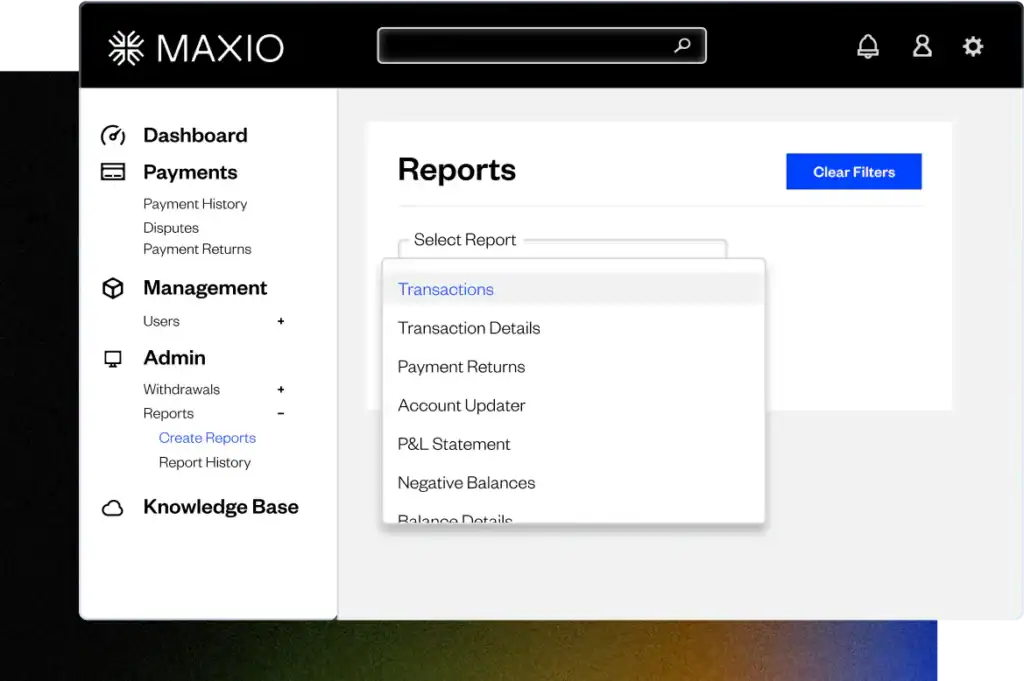Open Knowledge Base in the sidebar
This screenshot has height=681, width=1024.
click(221, 507)
